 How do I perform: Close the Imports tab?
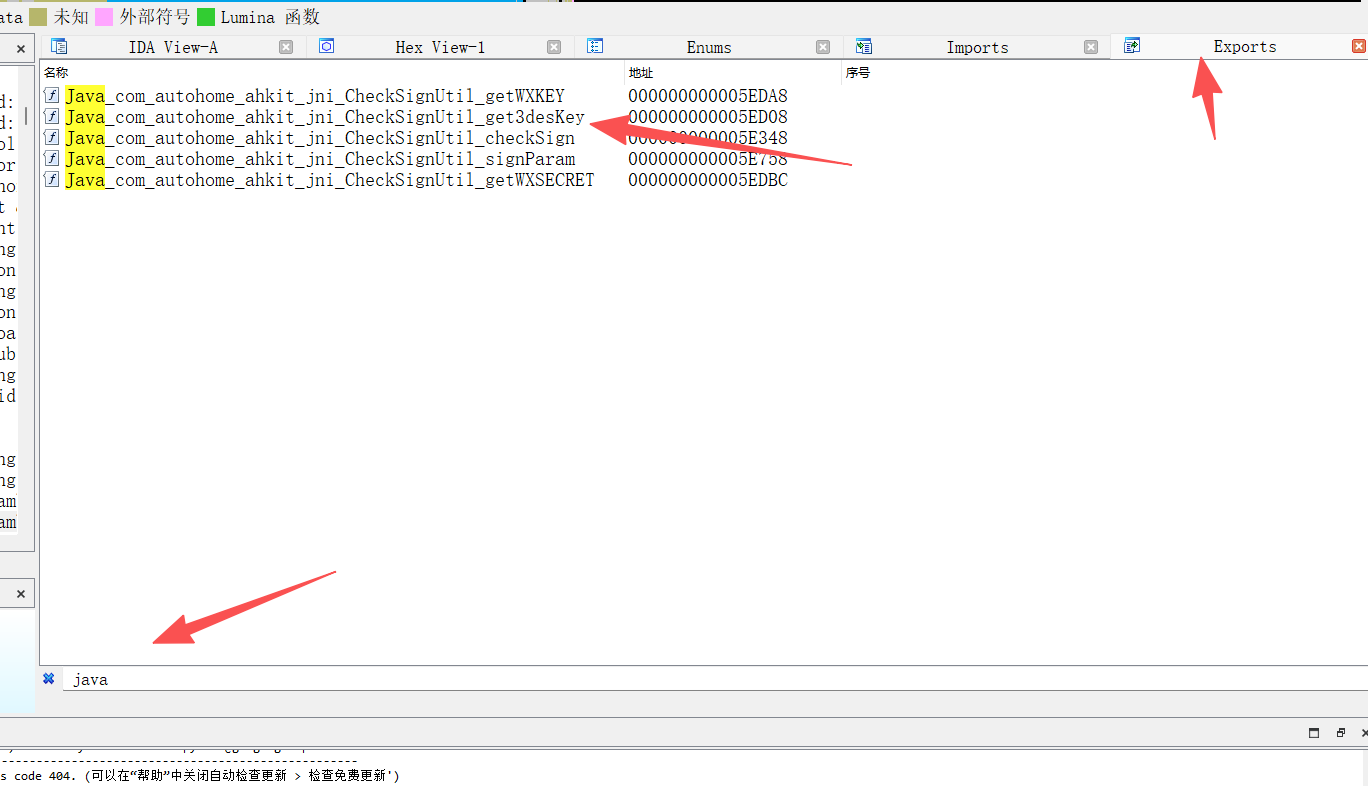click(1091, 47)
